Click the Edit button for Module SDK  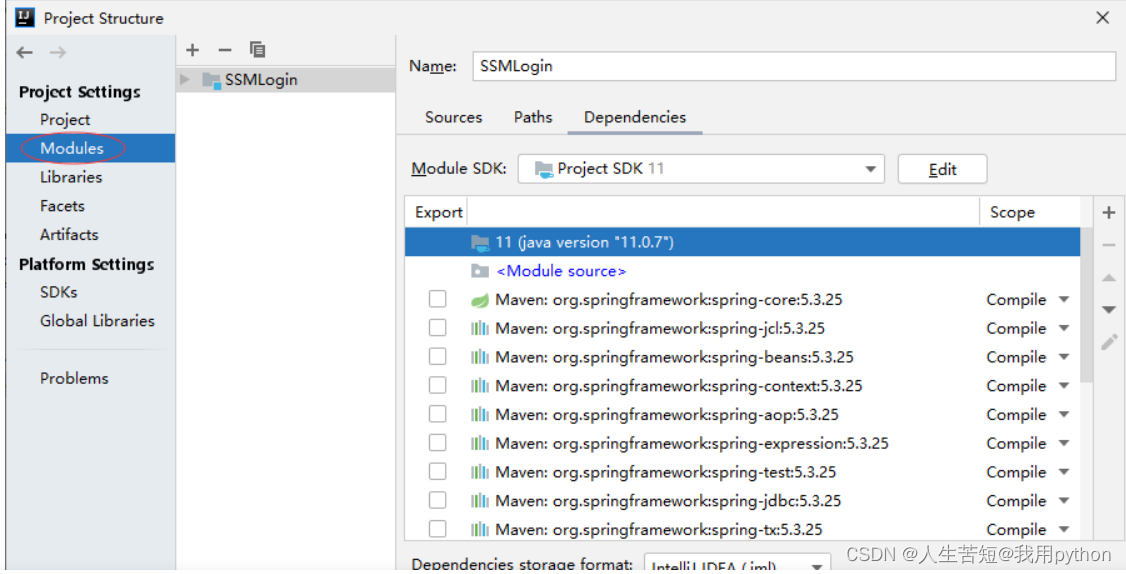point(942,169)
